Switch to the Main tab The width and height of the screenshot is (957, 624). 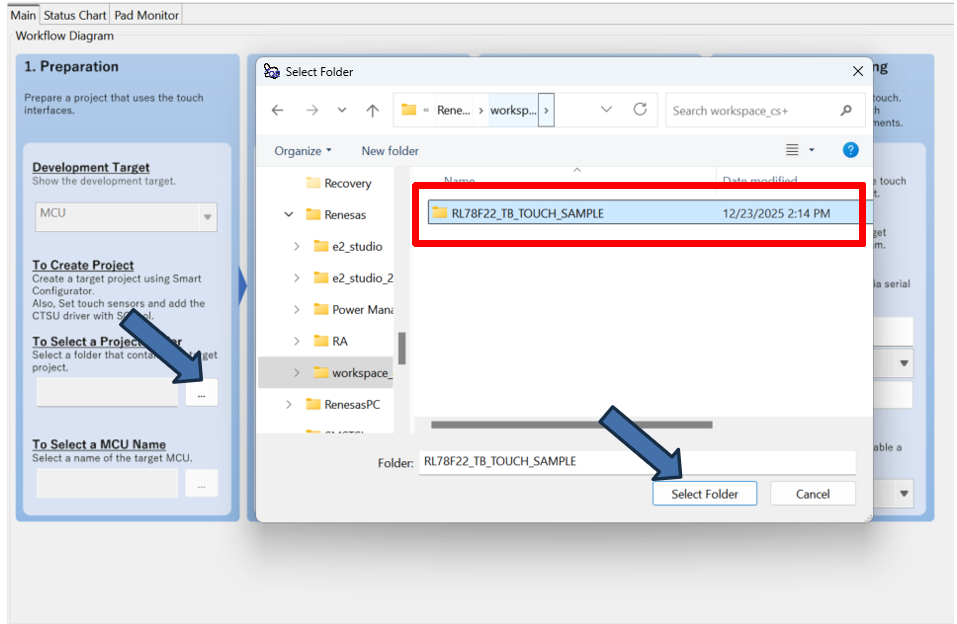click(x=23, y=15)
